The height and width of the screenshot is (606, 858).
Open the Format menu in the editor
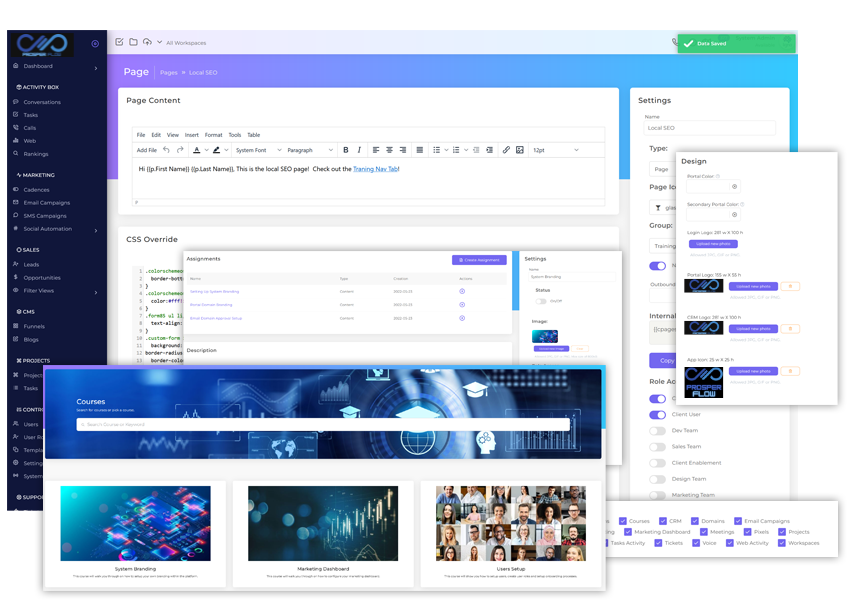pyautogui.click(x=214, y=135)
